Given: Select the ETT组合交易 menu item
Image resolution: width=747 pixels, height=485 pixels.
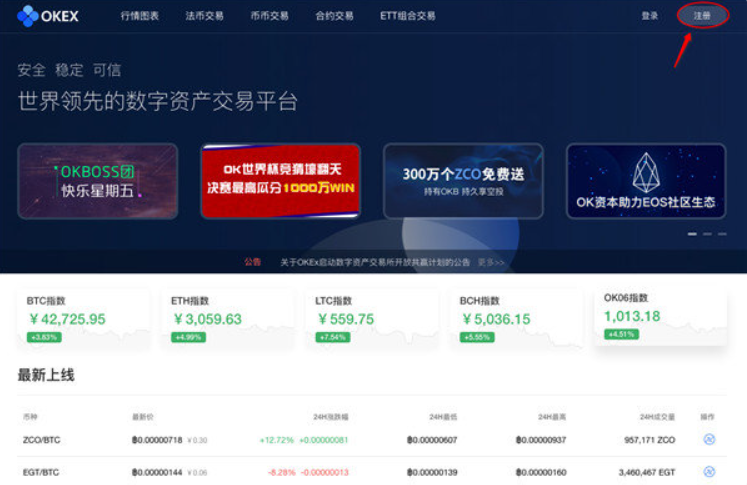Looking at the screenshot, I should click(x=407, y=16).
